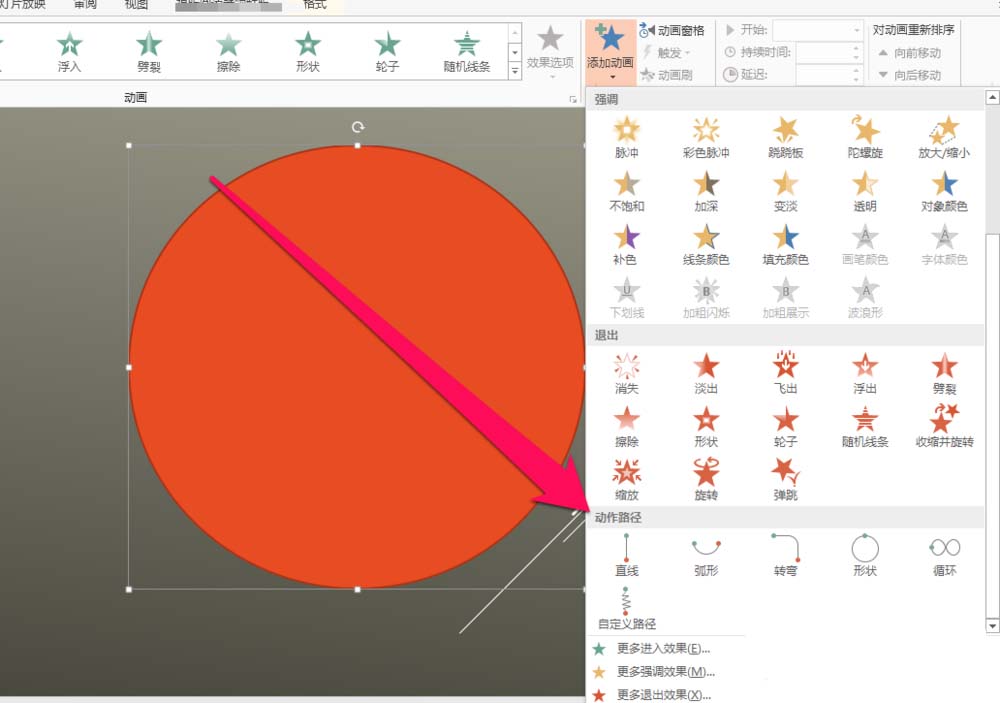1000x703 pixels.
Task: Select the 填充颜色 emphasis effect
Action: point(786,244)
